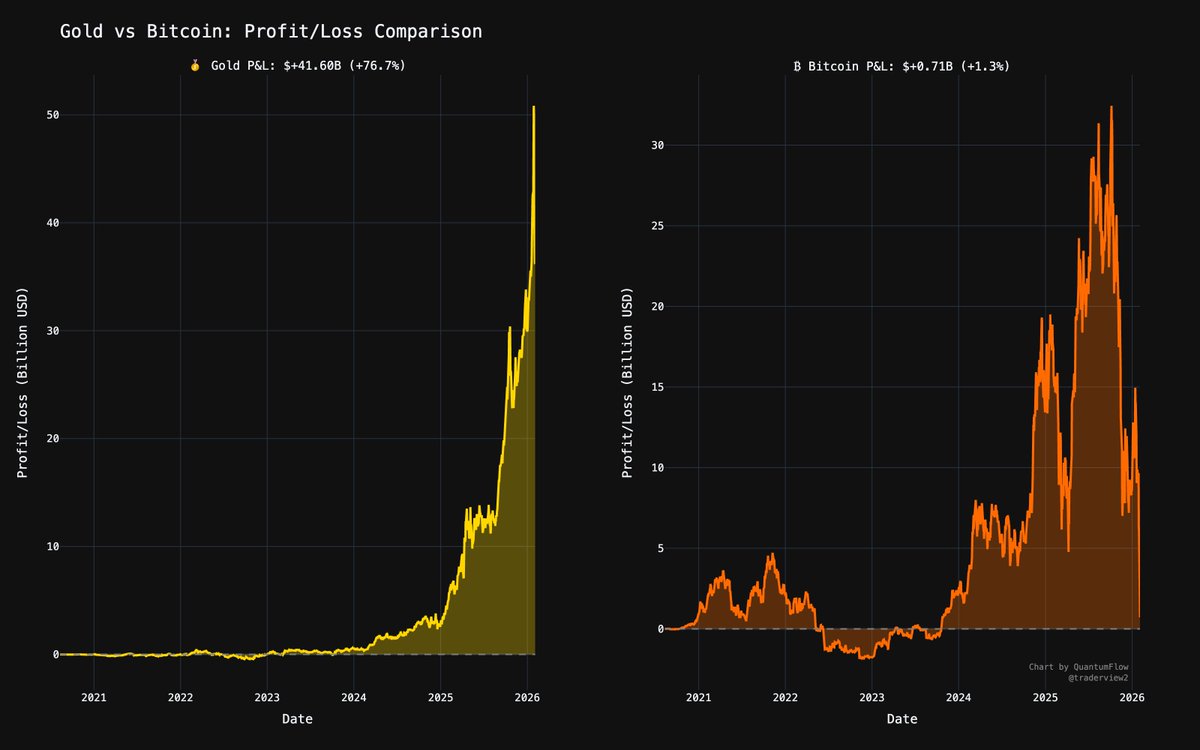Click the Gold line's highest peak above 50

point(534,107)
